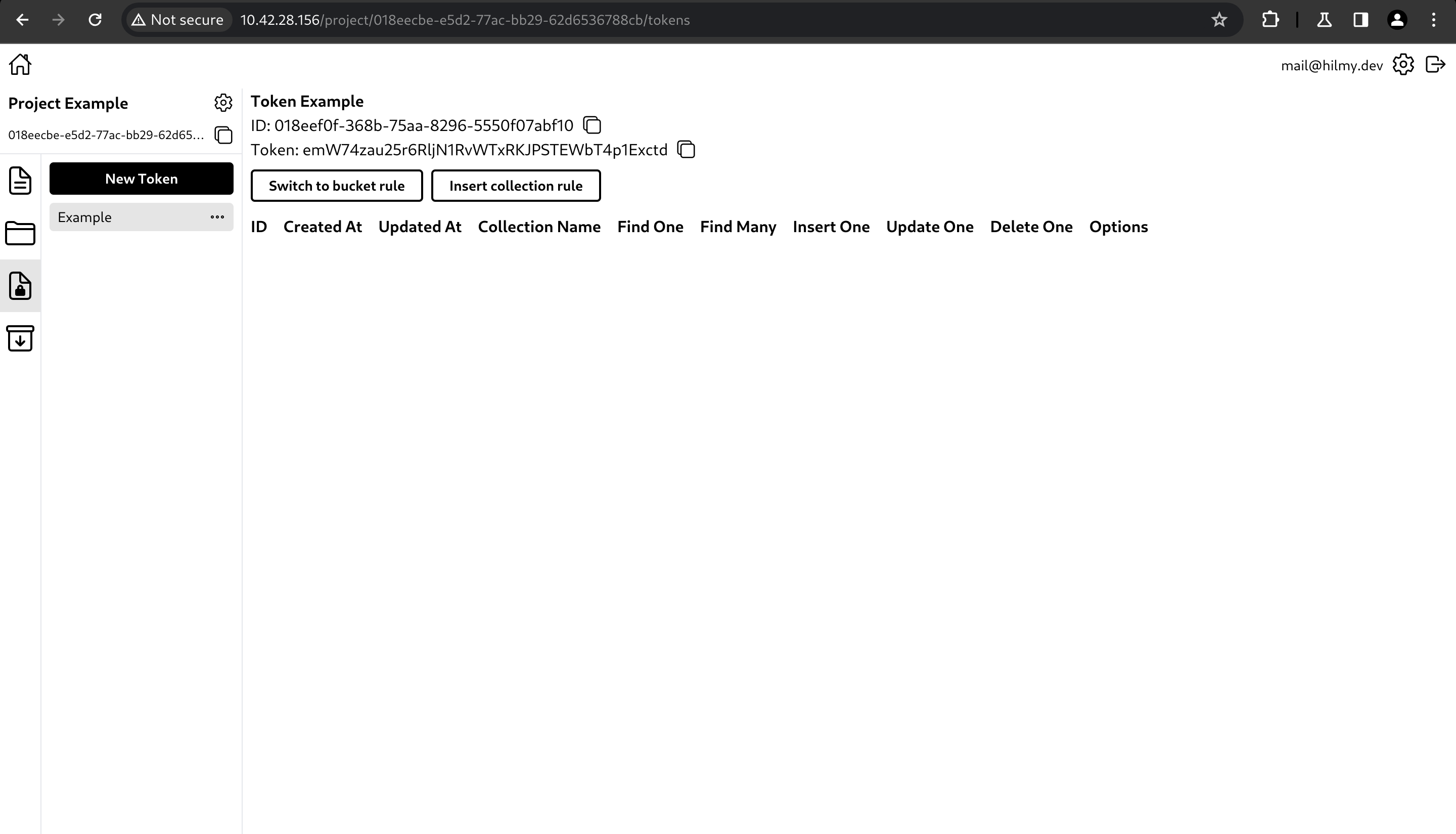
Task: Open project settings gear next to Project Example
Action: (x=223, y=103)
